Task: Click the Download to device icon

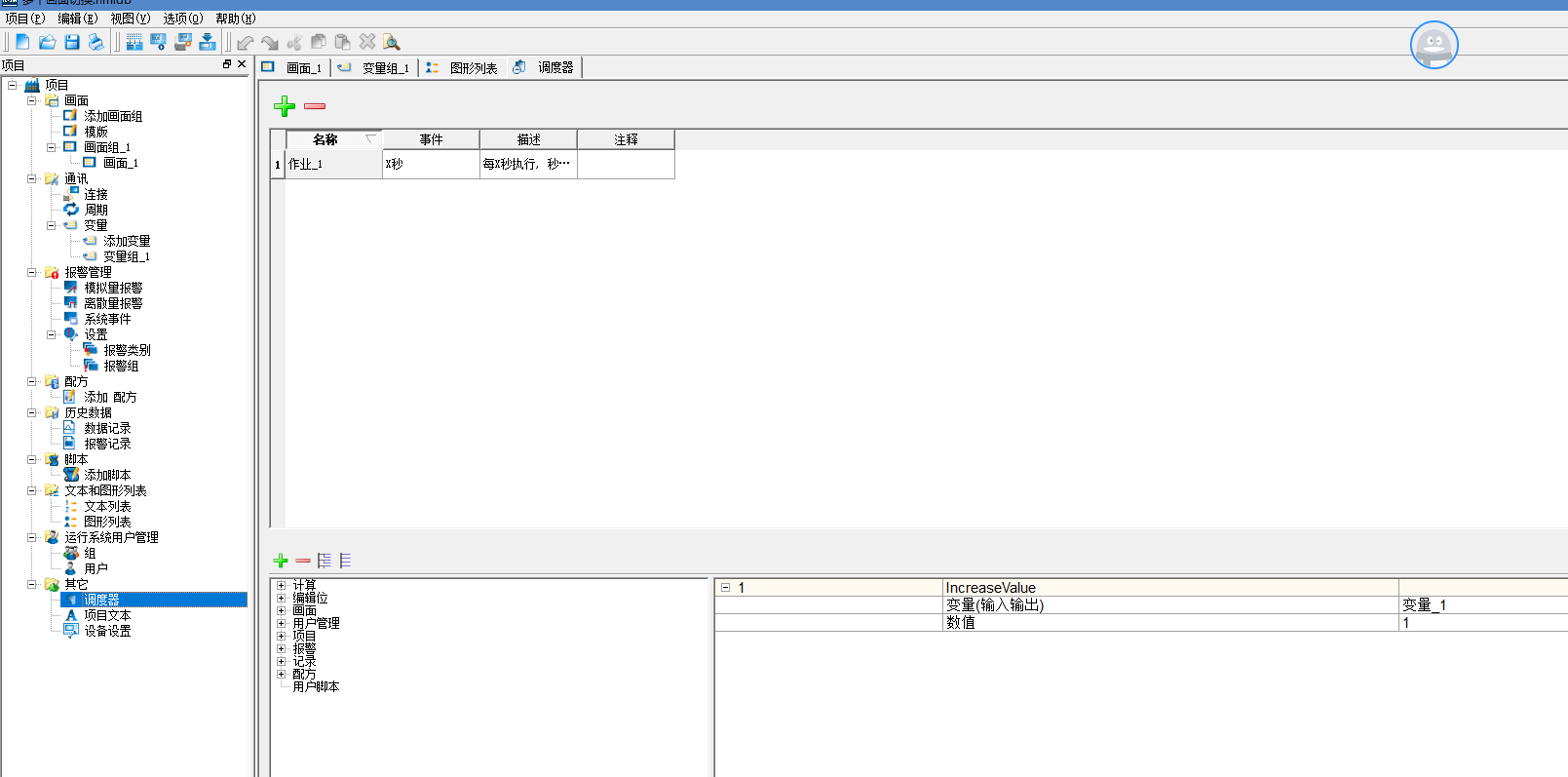Action: click(x=207, y=42)
